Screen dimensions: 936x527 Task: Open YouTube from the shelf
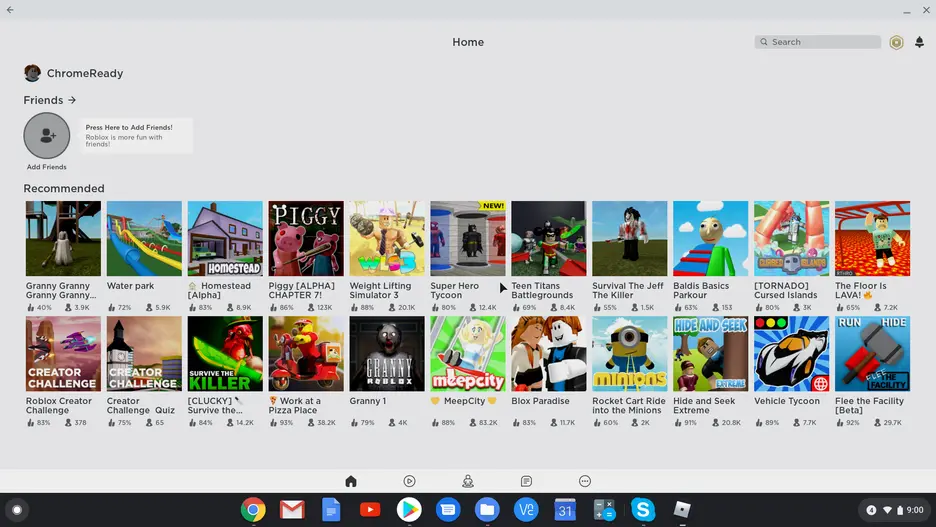[370, 510]
